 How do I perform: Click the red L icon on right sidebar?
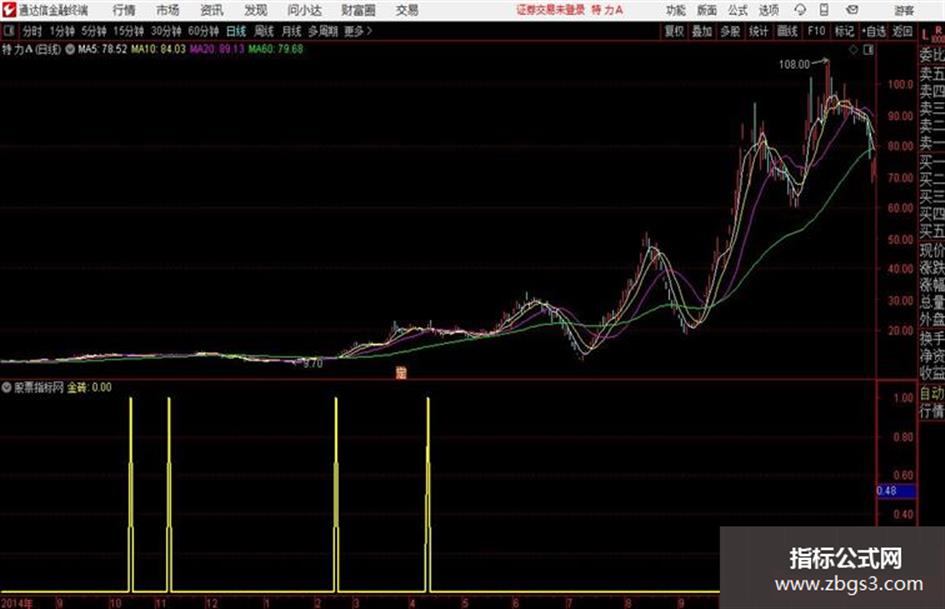(925, 35)
